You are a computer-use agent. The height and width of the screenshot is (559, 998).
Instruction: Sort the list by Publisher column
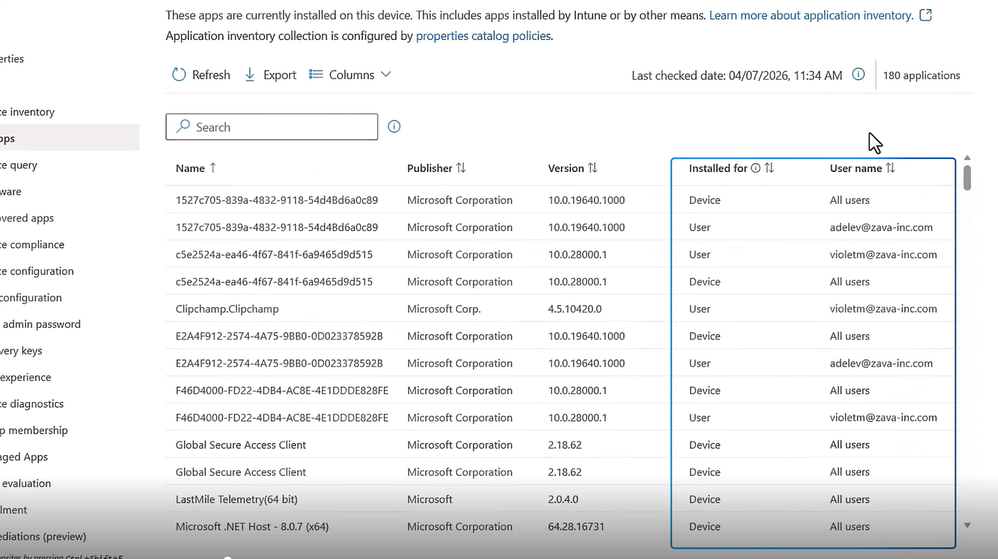461,169
